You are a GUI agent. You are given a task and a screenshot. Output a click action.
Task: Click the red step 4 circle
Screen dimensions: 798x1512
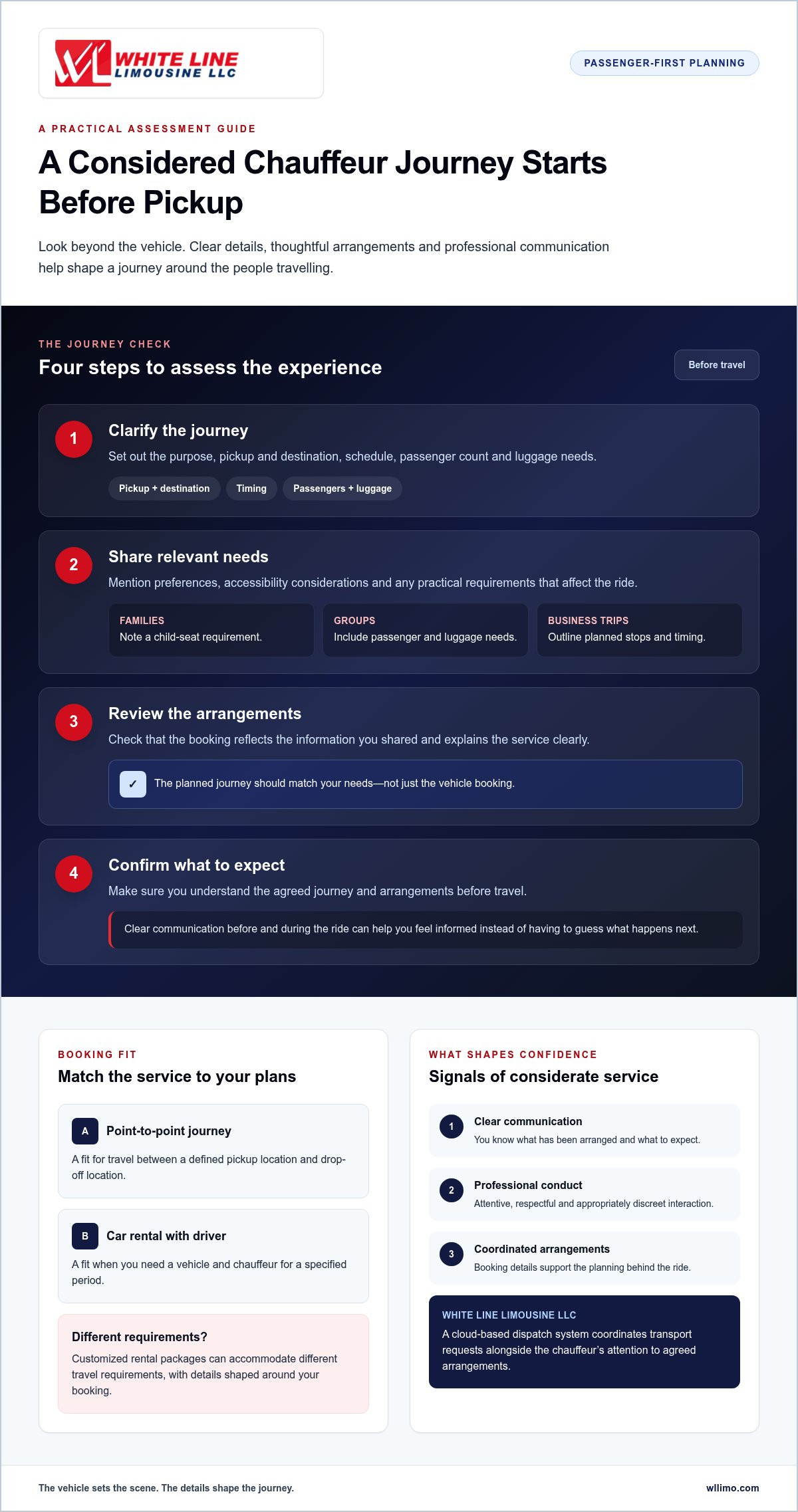[x=74, y=874]
